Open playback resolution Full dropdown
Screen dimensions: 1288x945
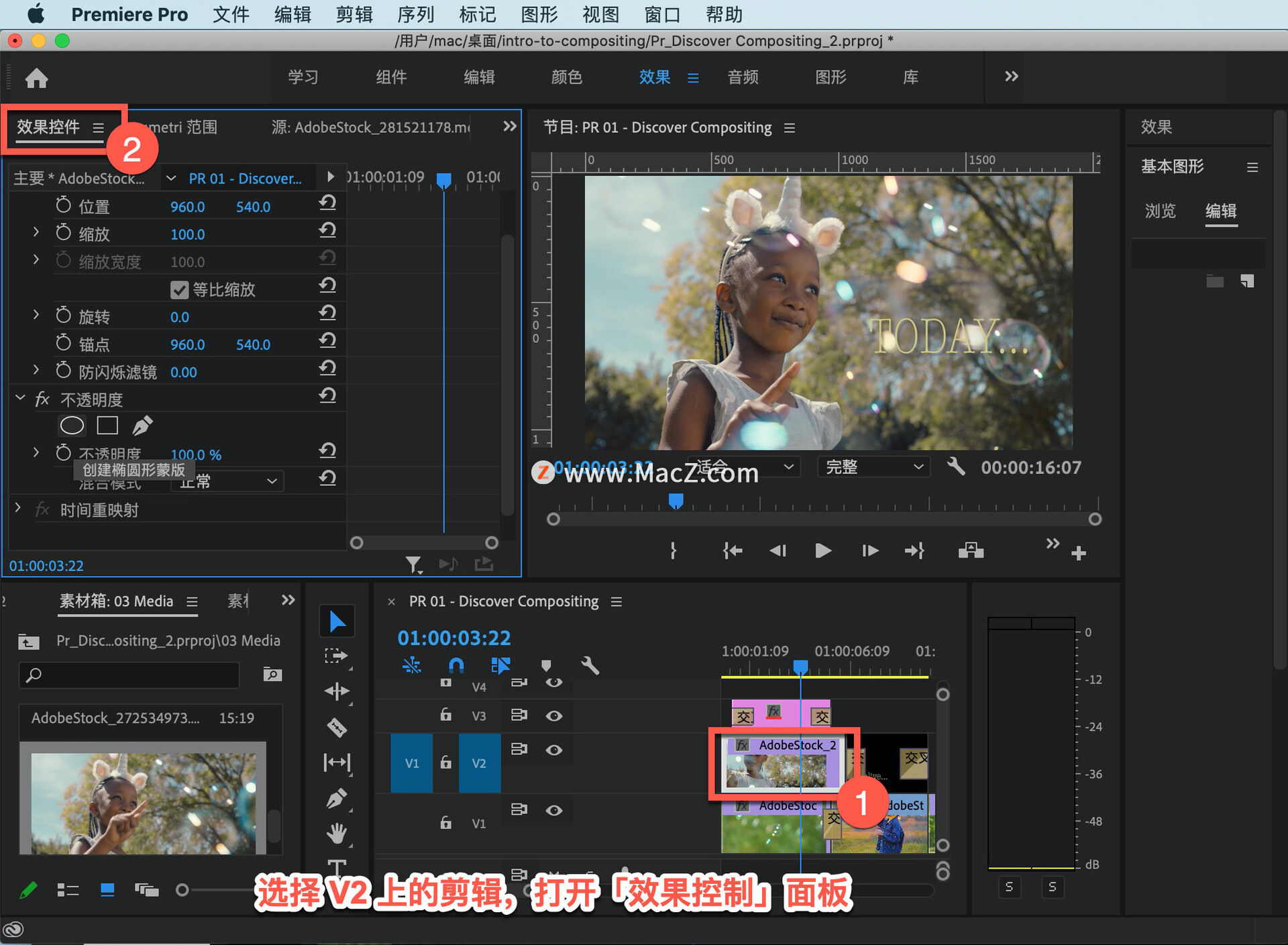point(873,466)
